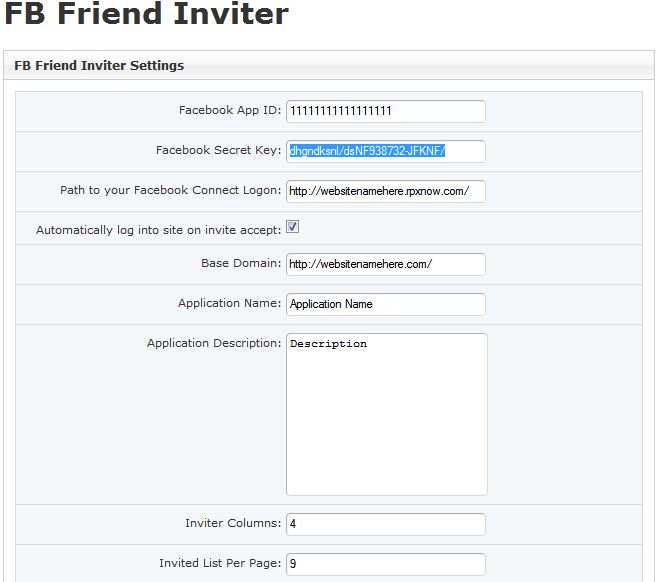
Task: Click the "Path to your Facebook Connect Logon:" label
Action: 170,191
